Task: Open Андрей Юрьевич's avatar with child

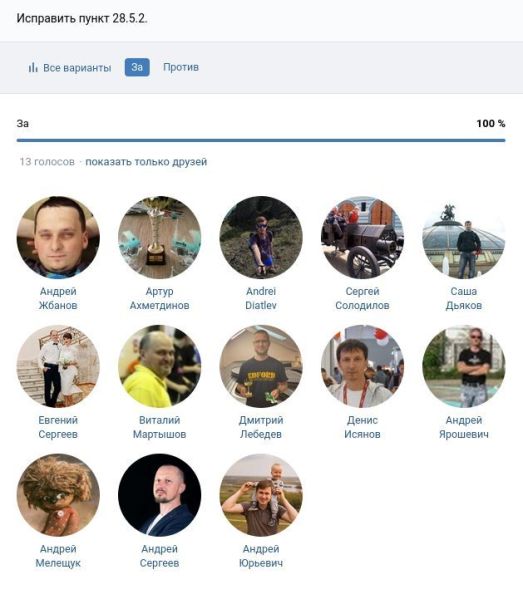Action: 261,495
